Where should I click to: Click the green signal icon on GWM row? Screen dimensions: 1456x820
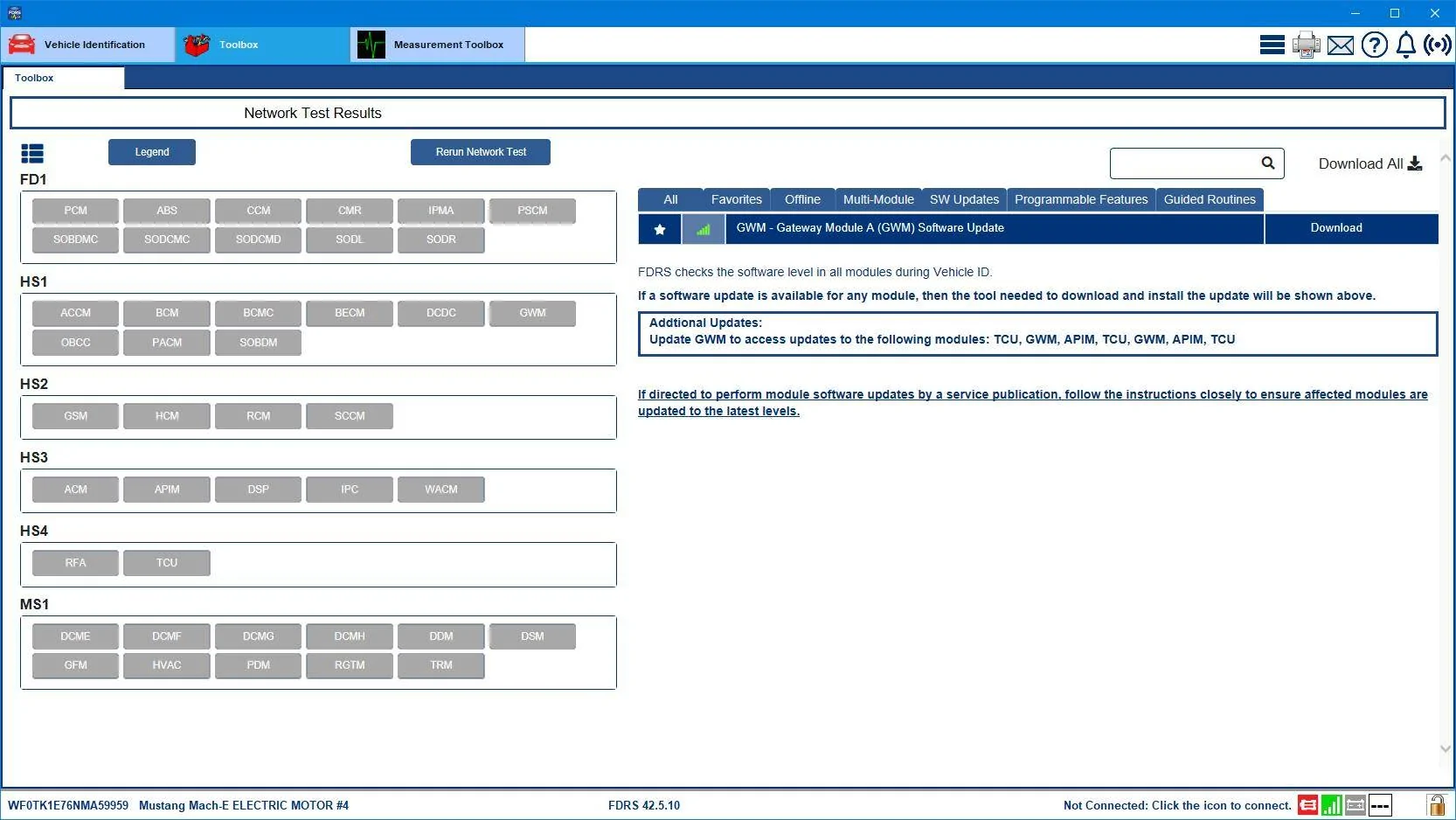point(704,229)
